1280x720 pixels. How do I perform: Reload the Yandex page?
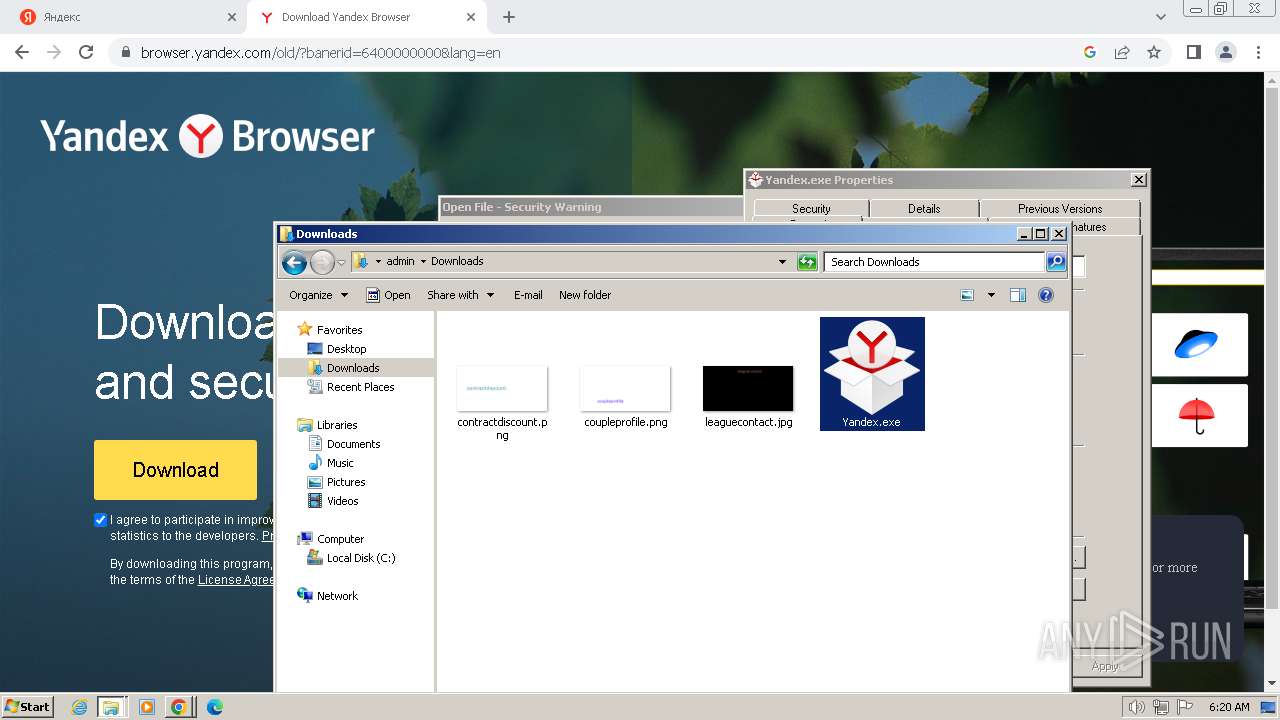tap(86, 52)
